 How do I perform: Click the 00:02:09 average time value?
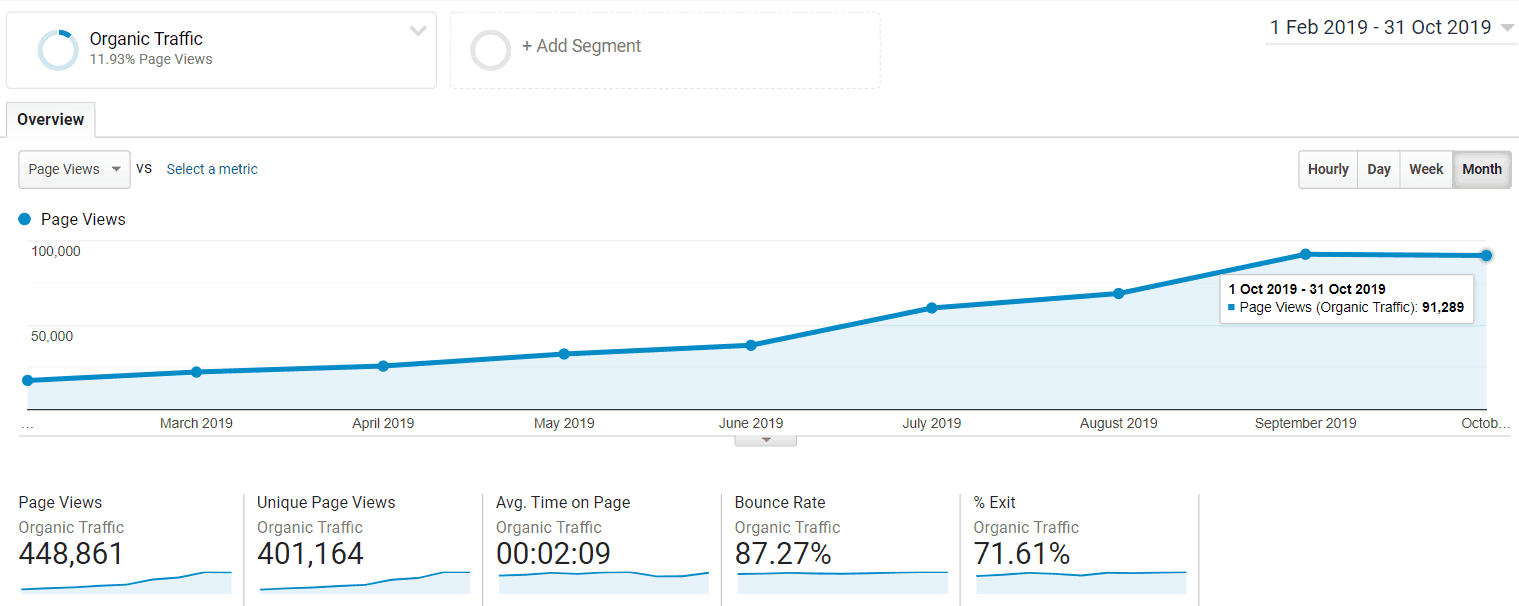[x=553, y=553]
